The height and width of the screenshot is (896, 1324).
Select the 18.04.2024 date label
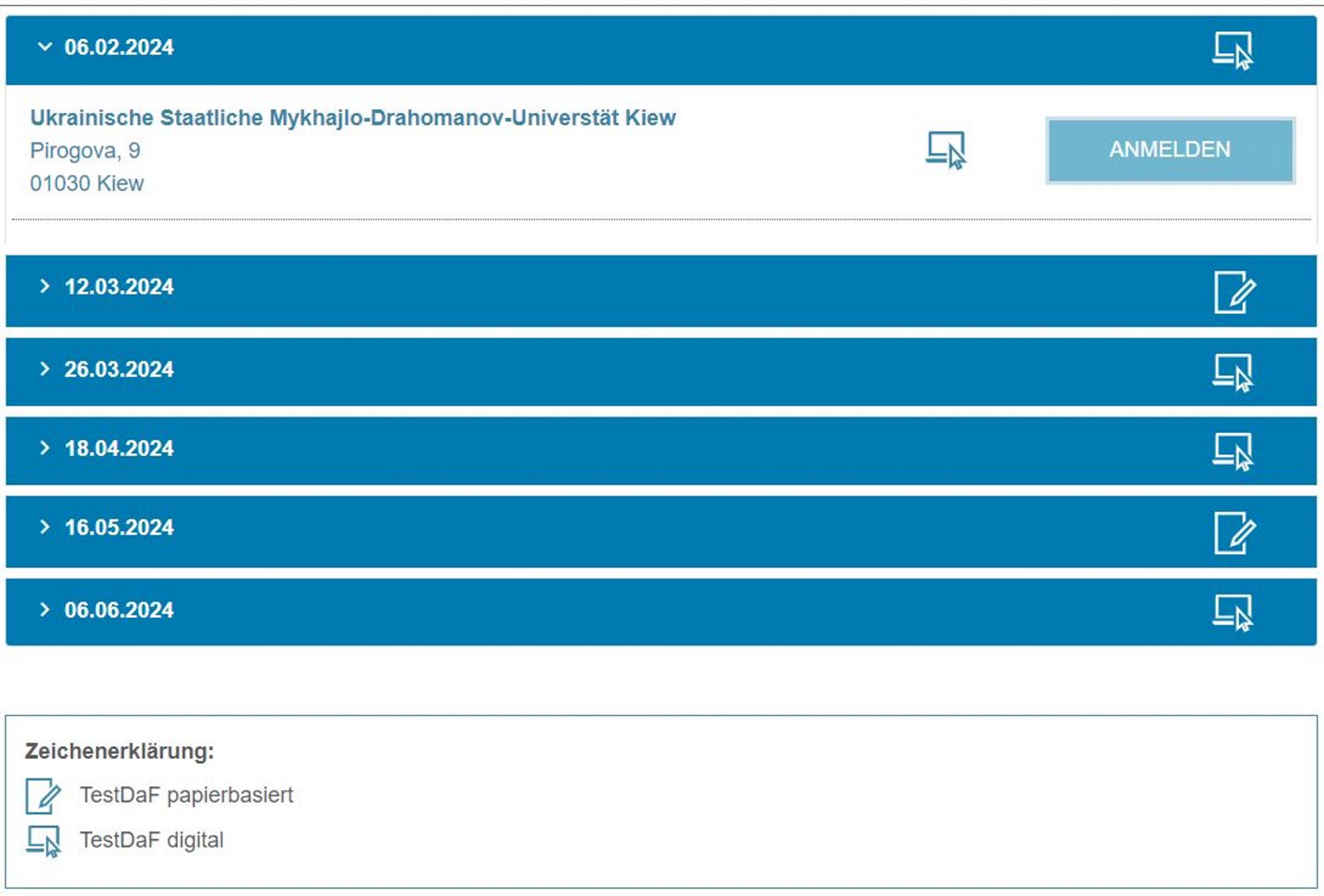pos(119,448)
